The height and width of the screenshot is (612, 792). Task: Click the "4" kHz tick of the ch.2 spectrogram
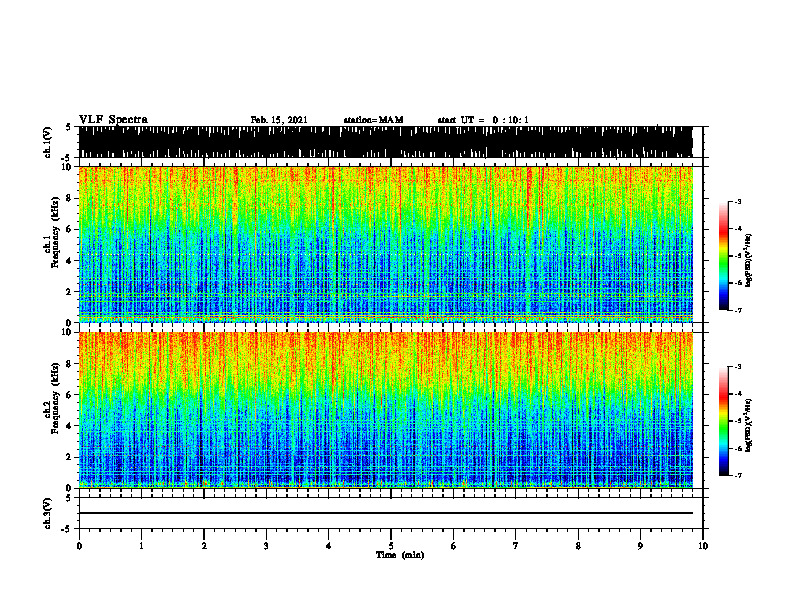[69, 426]
